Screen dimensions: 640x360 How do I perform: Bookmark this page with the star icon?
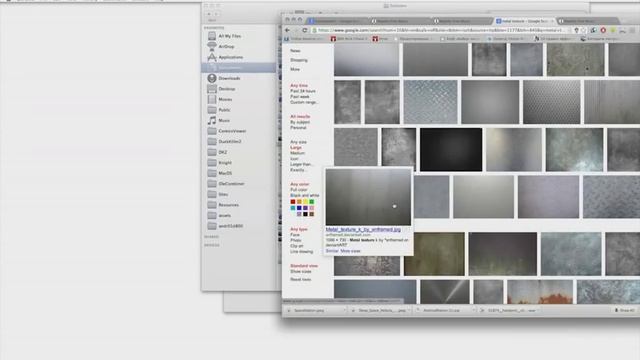[584, 30]
